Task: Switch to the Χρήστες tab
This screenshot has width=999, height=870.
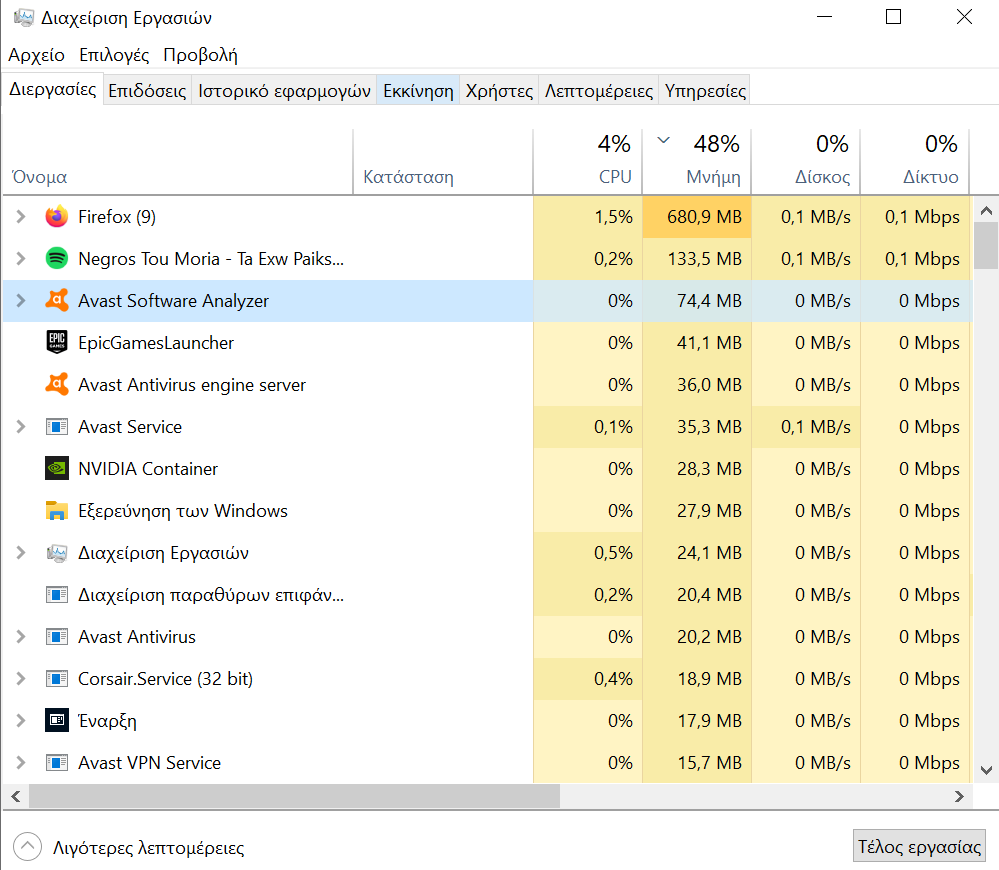Action: point(499,90)
